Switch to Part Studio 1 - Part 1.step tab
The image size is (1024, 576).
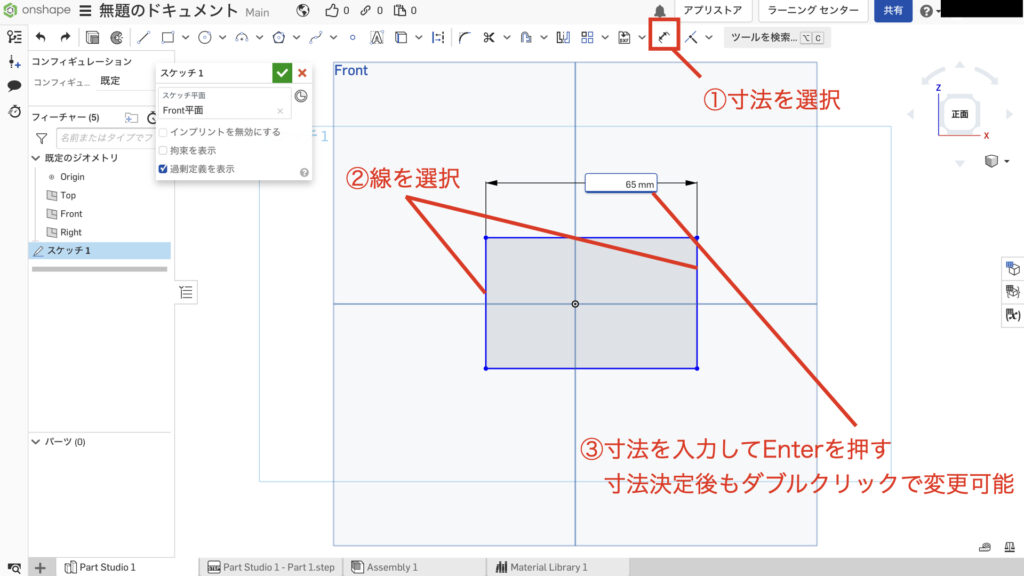tap(271, 567)
